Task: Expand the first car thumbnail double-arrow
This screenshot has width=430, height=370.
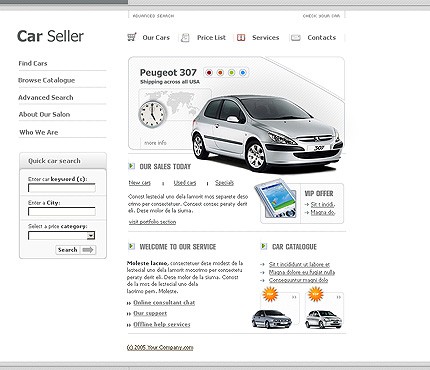Action: pyautogui.click(x=294, y=297)
